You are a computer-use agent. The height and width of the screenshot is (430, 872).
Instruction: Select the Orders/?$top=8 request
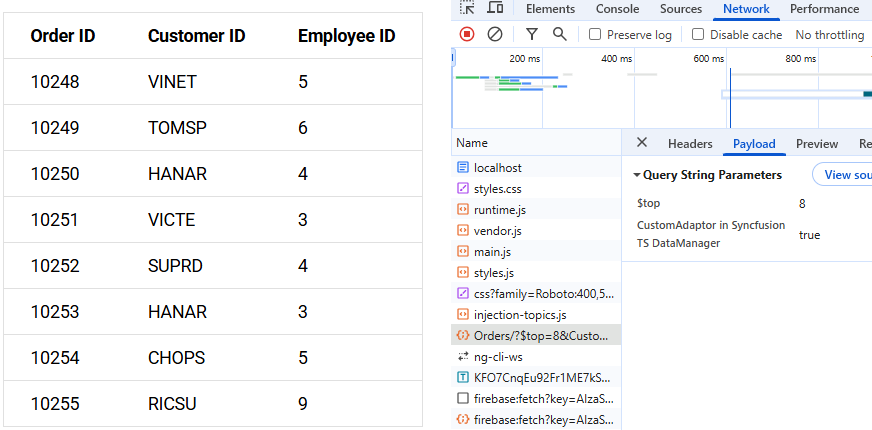click(536, 335)
